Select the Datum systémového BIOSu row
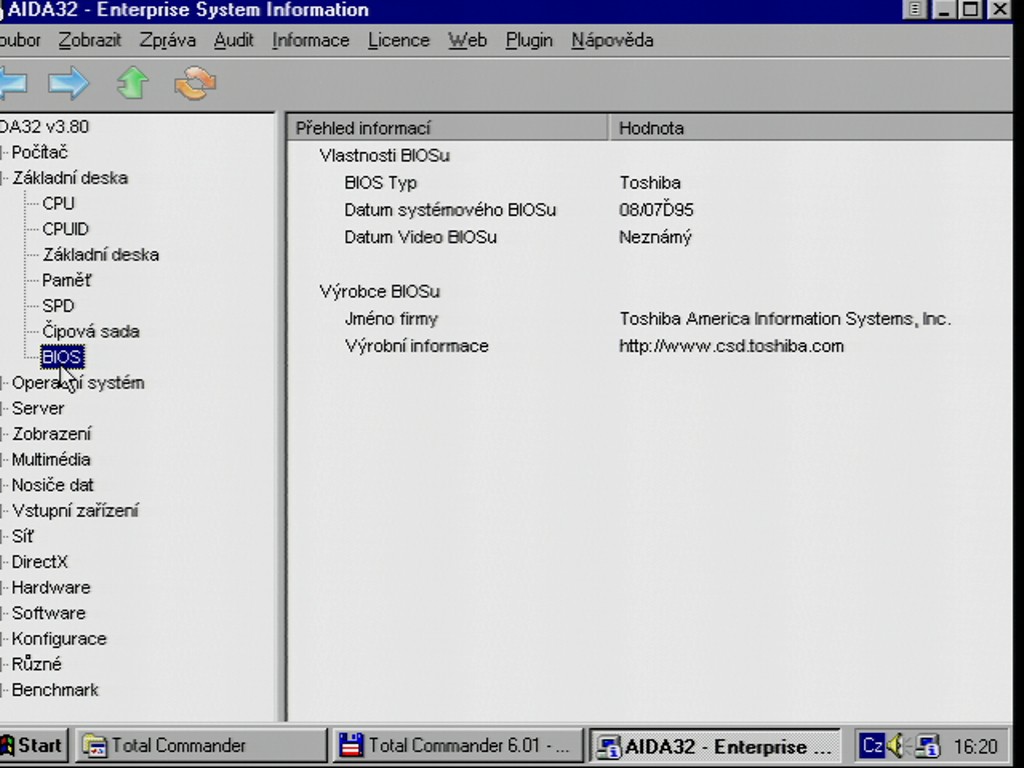Viewport: 1024px width, 768px height. pos(650,210)
